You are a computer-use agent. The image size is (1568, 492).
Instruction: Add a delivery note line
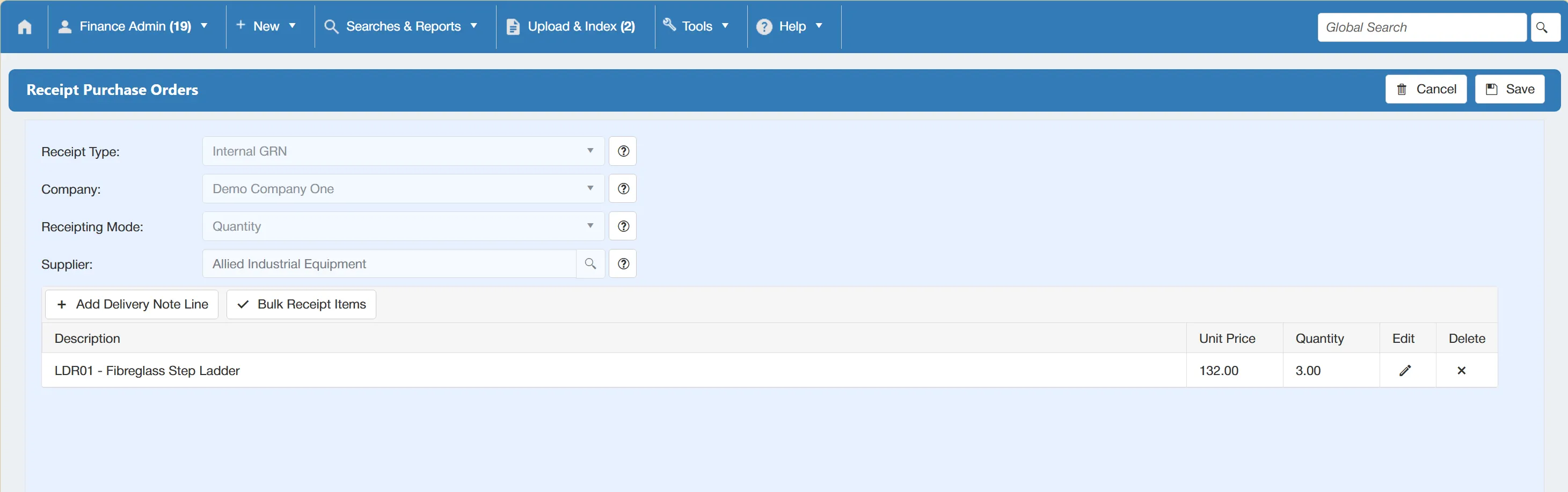tap(132, 304)
